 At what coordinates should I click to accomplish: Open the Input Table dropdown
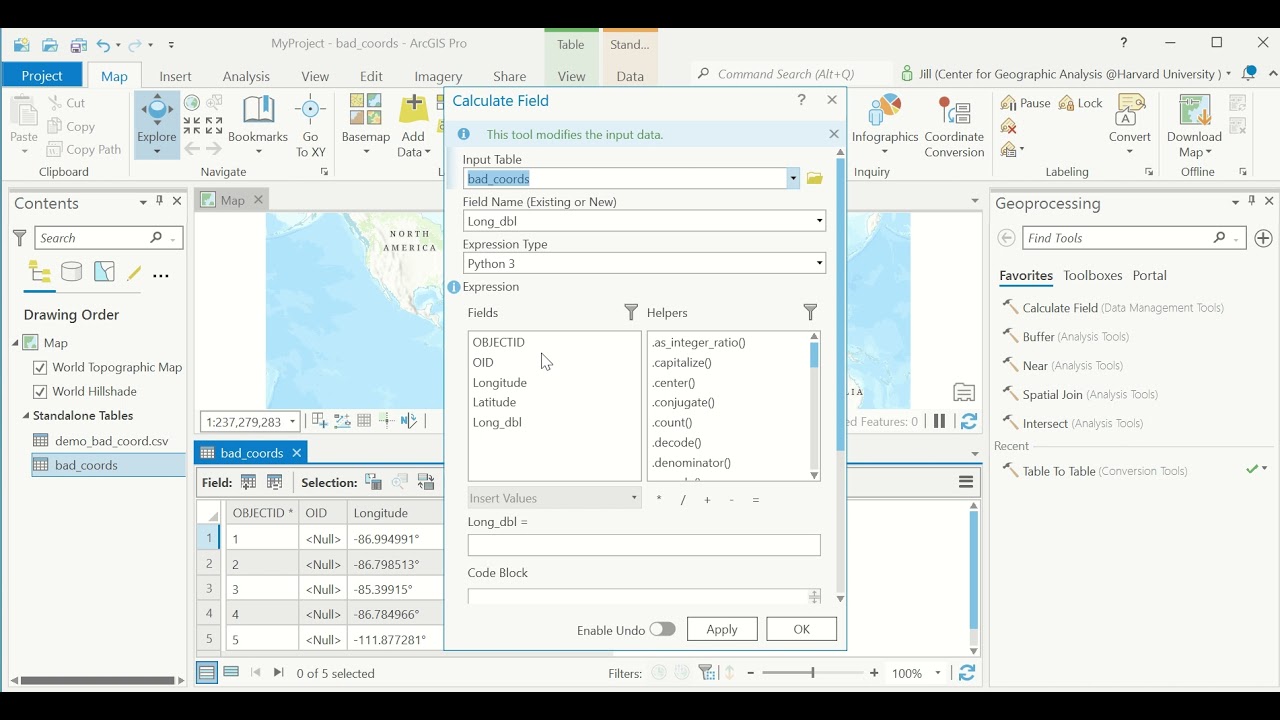[793, 178]
